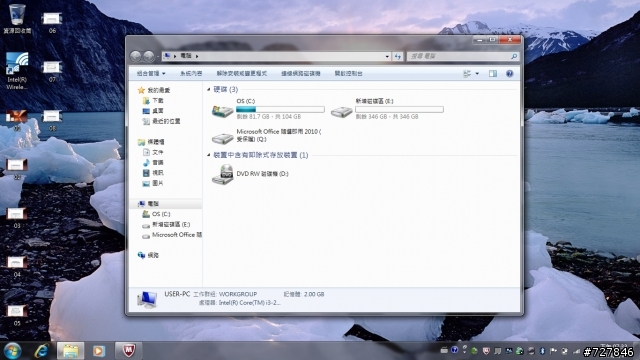Click WORKGROUP text in details pane
Viewport: 640px width, 360px height.
pyautogui.click(x=238, y=294)
